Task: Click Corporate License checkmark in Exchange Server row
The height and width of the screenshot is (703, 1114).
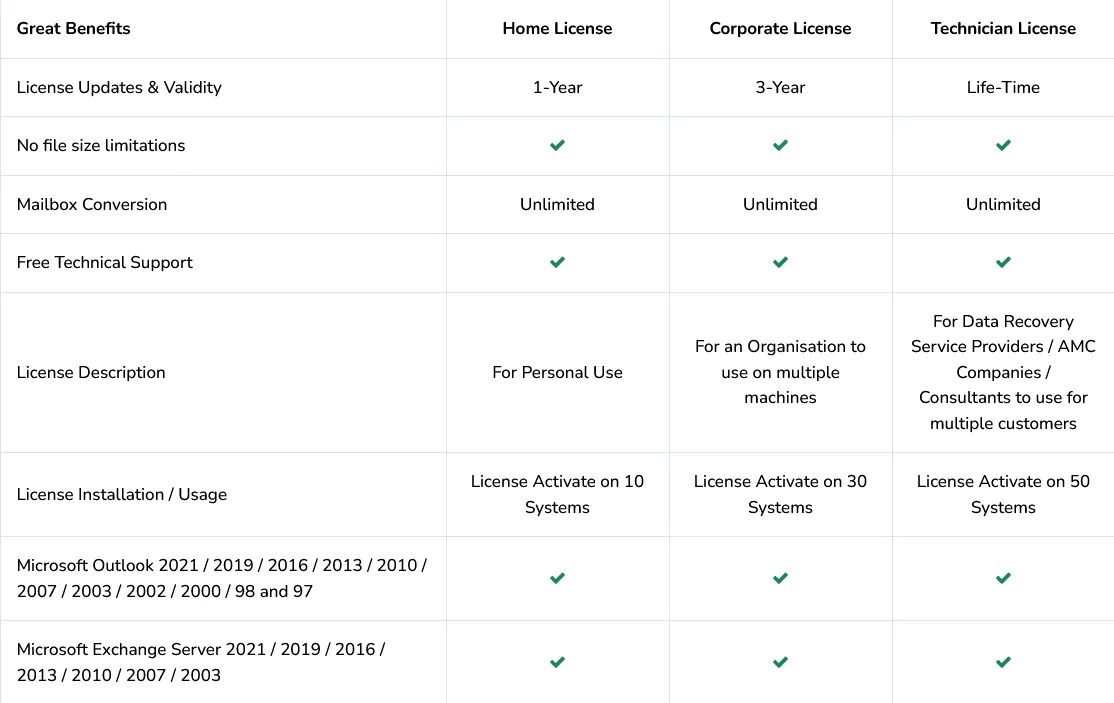Action: pyautogui.click(x=780, y=662)
